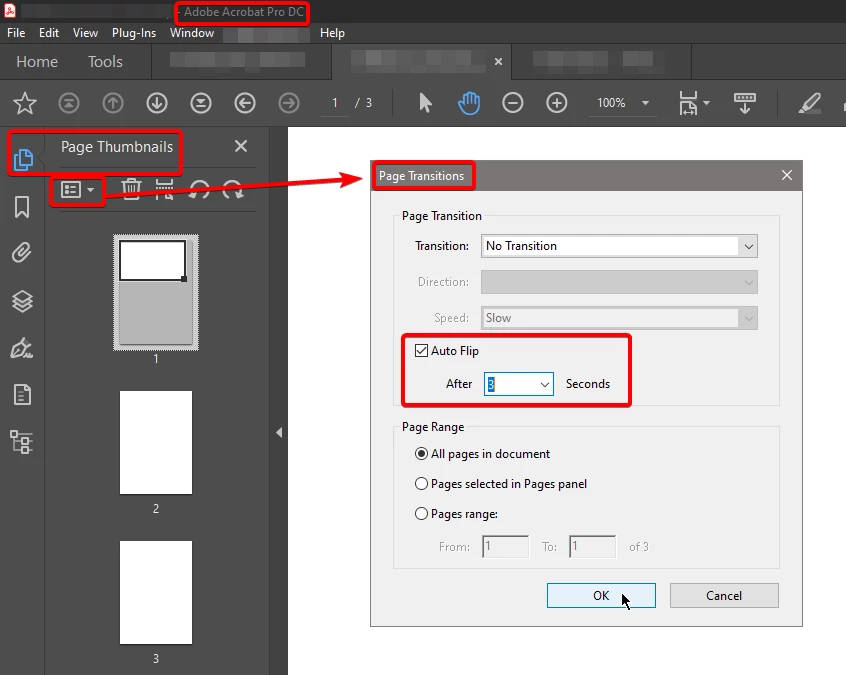
Task: Confirm with the OK button
Action: 601,596
